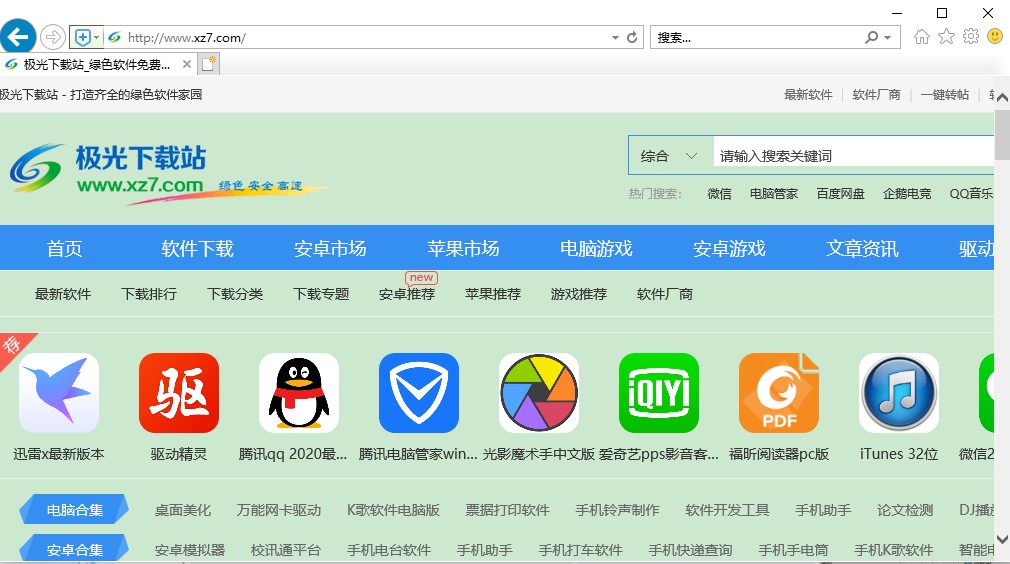Click the smiley feedback icon
This screenshot has width=1010, height=564.
pyautogui.click(x=995, y=37)
